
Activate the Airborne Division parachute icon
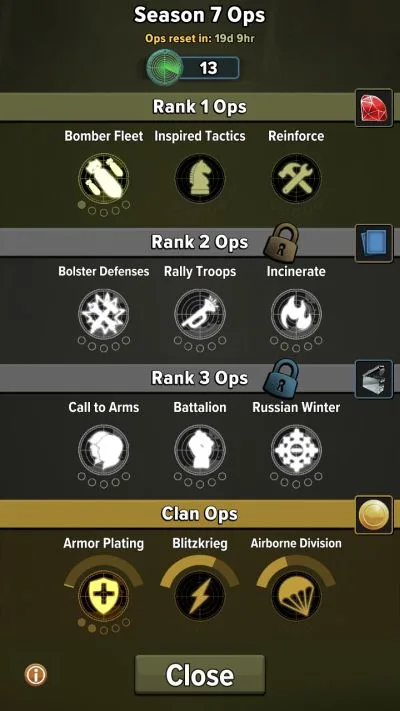296,595
